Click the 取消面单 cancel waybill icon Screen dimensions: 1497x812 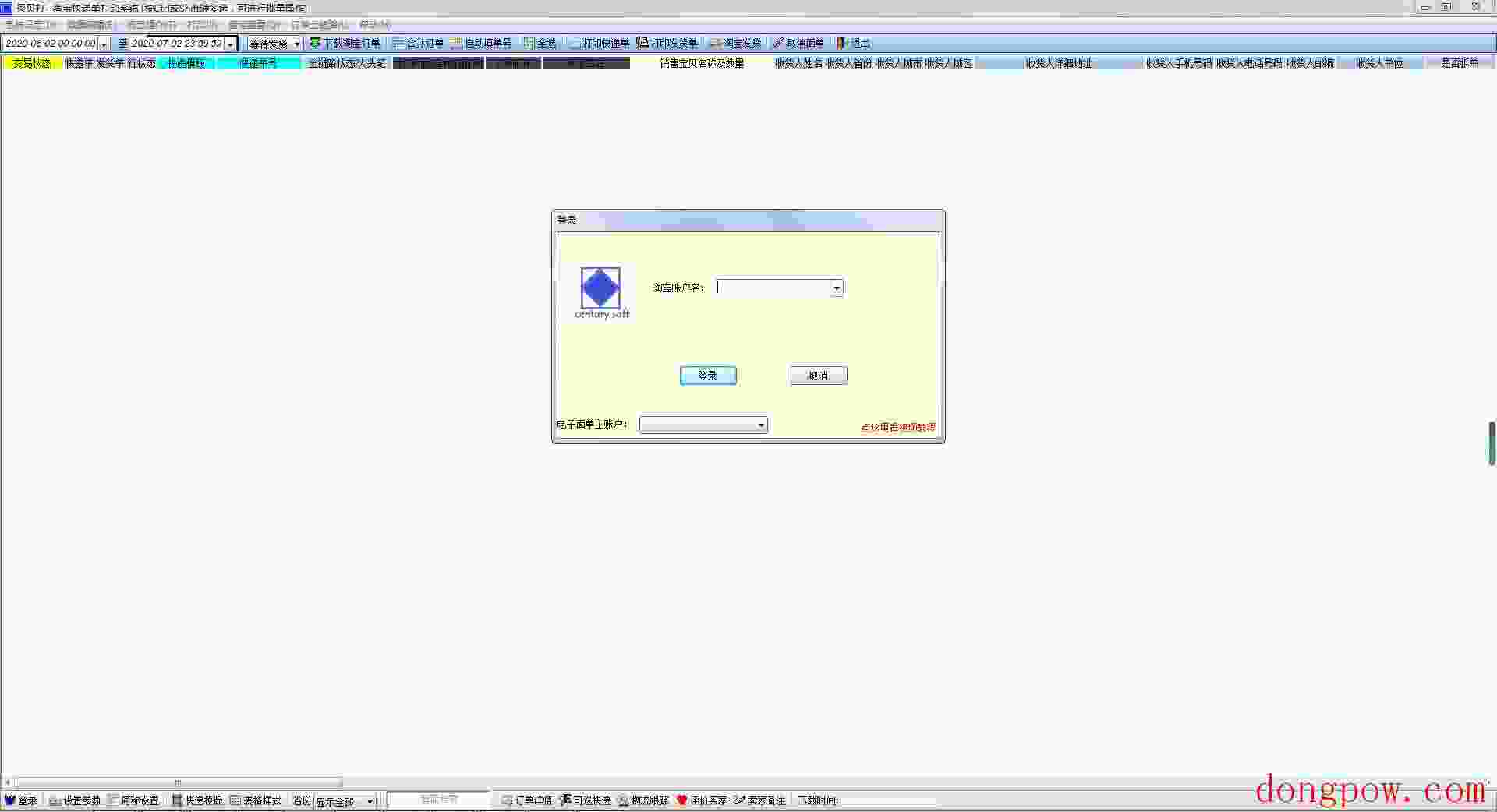tap(778, 44)
